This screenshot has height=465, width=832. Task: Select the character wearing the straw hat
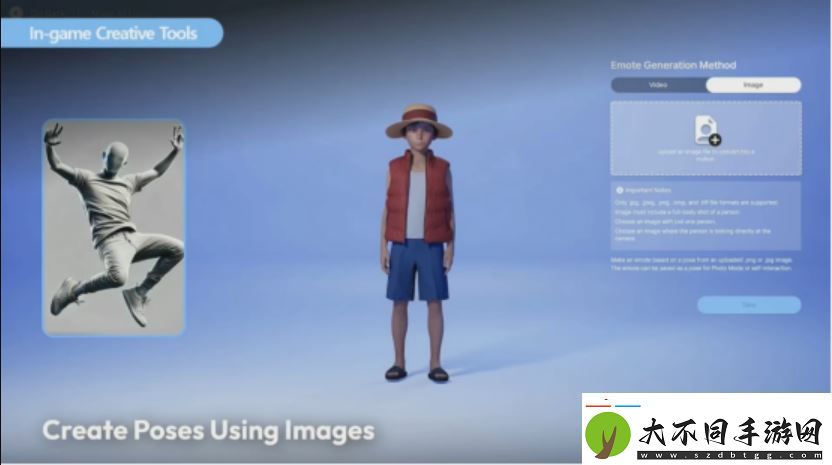(418, 243)
